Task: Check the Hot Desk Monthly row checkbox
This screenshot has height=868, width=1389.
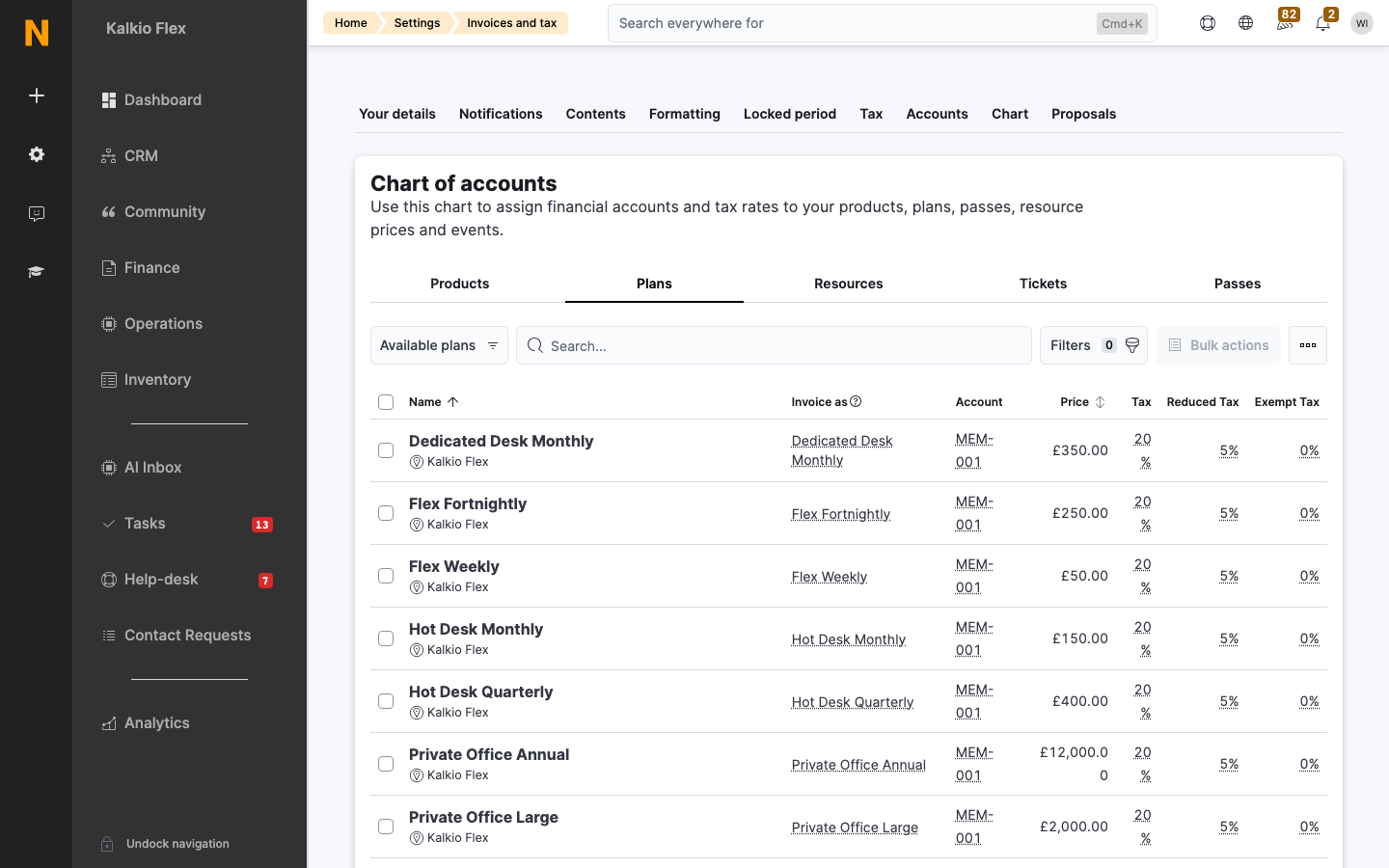Action: (x=386, y=638)
